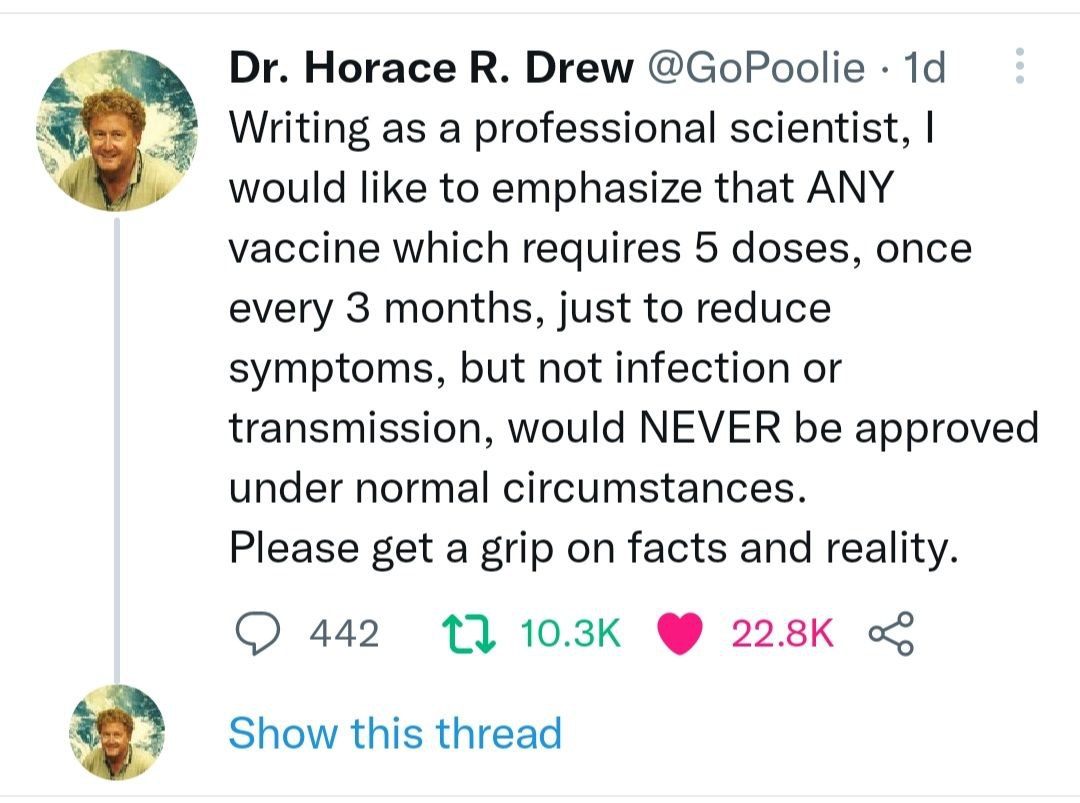This screenshot has height=803, width=1080.
Task: Open the three-dot more options menu
Action: point(1019,67)
